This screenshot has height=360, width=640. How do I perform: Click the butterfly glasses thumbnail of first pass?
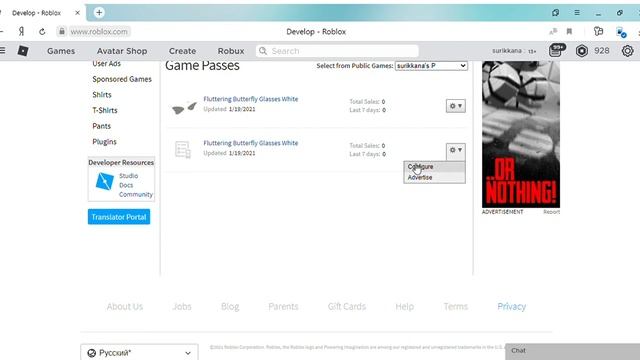pyautogui.click(x=184, y=107)
